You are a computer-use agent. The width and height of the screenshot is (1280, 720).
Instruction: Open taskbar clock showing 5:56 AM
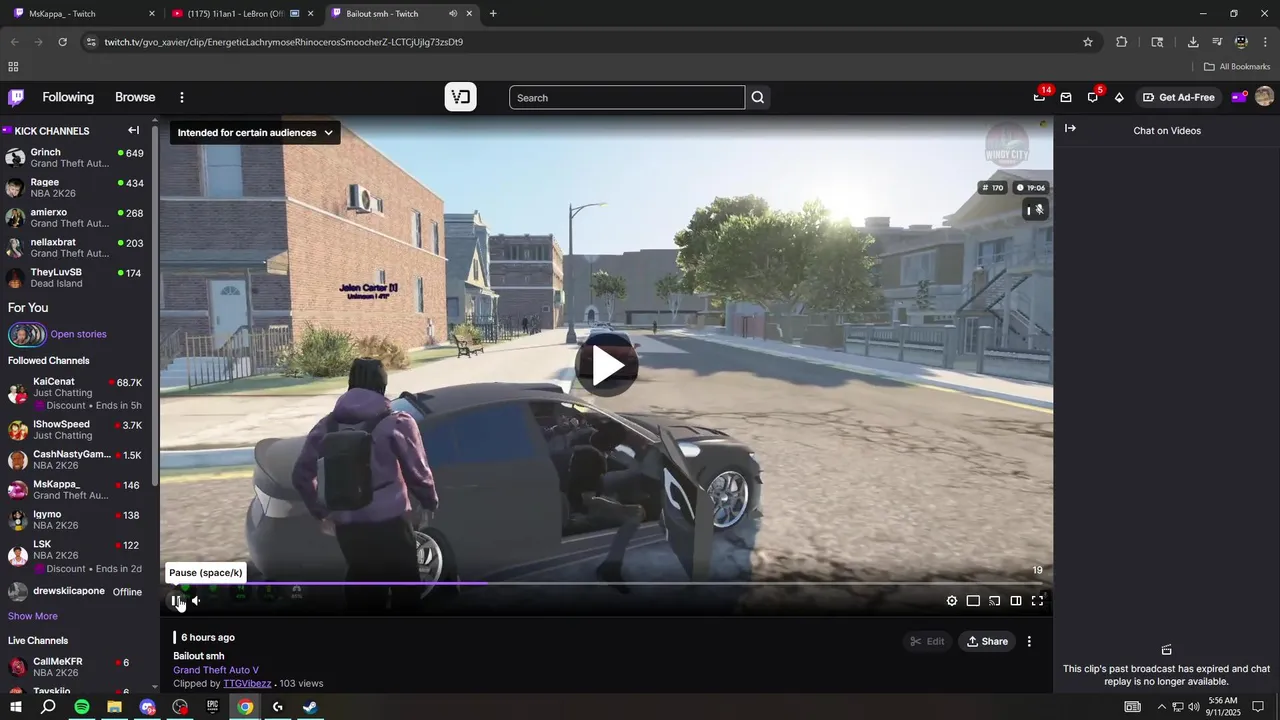pyautogui.click(x=1222, y=707)
